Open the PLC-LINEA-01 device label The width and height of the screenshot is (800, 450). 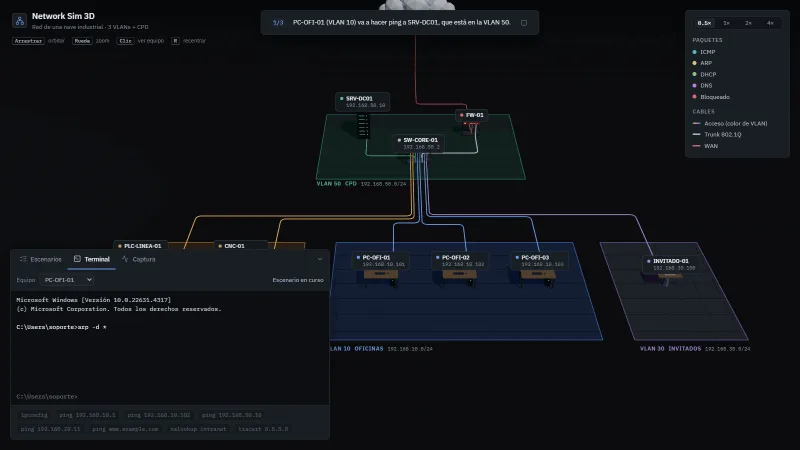coord(140,245)
